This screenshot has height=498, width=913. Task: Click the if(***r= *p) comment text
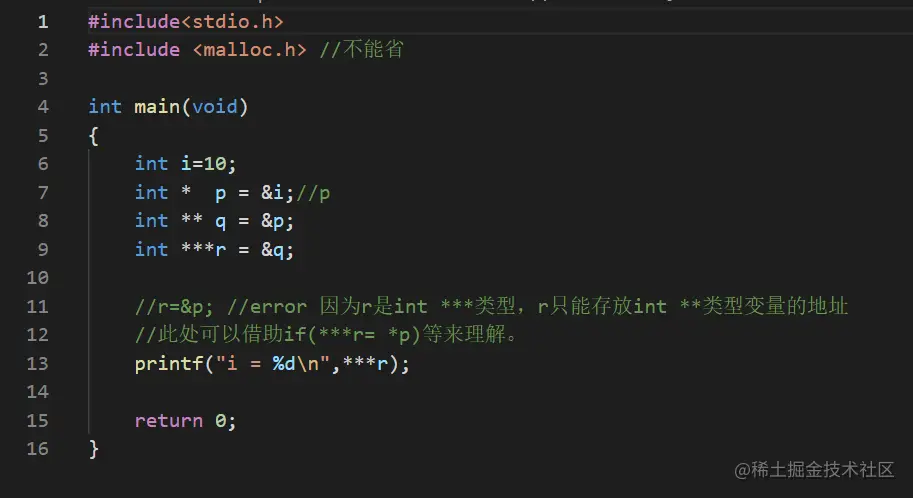pos(352,335)
